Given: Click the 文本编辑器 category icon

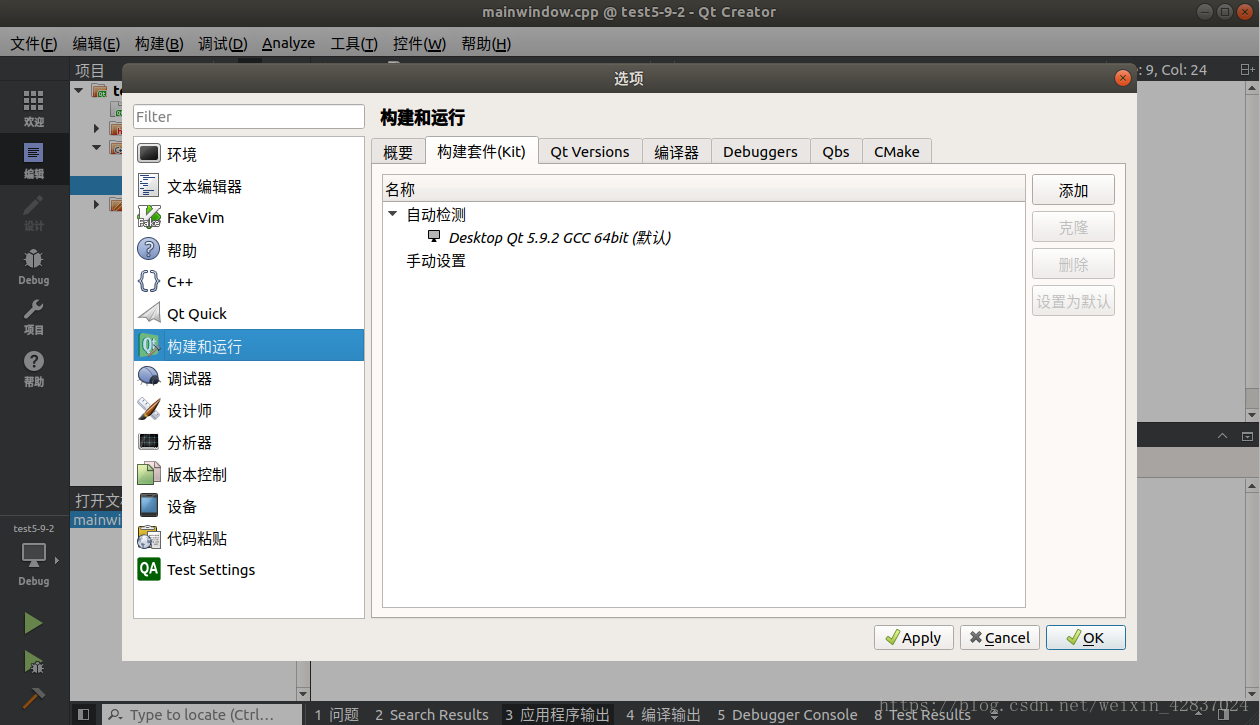Looking at the screenshot, I should point(149,186).
